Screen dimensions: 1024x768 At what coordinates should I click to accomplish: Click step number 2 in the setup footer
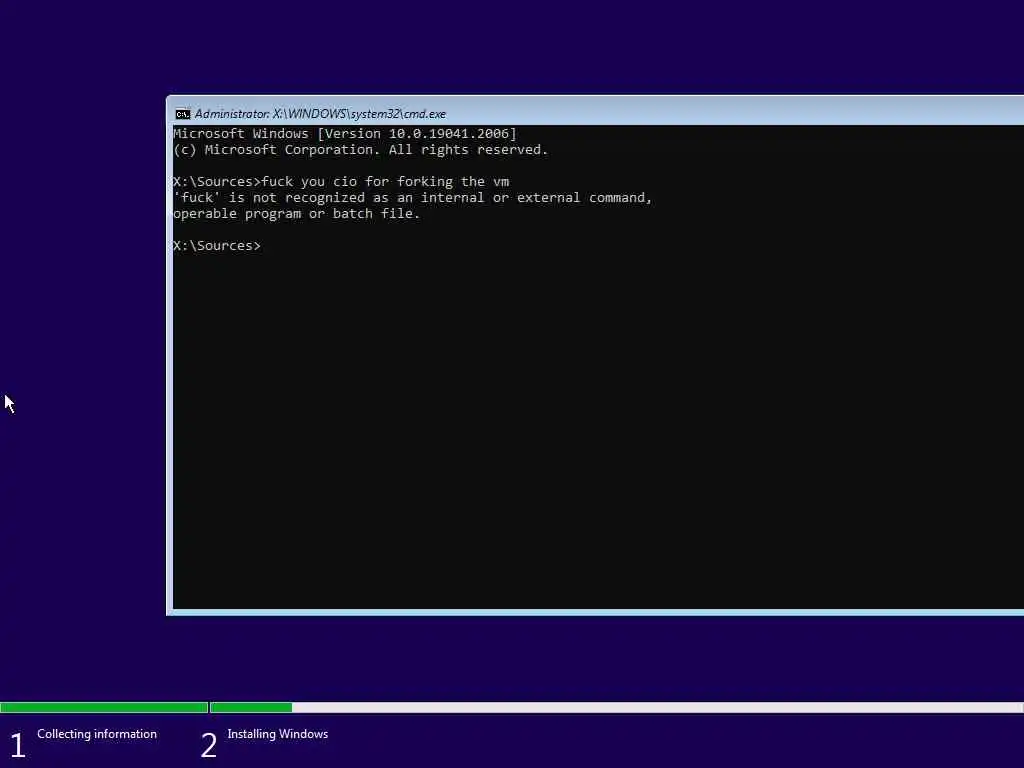(208, 745)
